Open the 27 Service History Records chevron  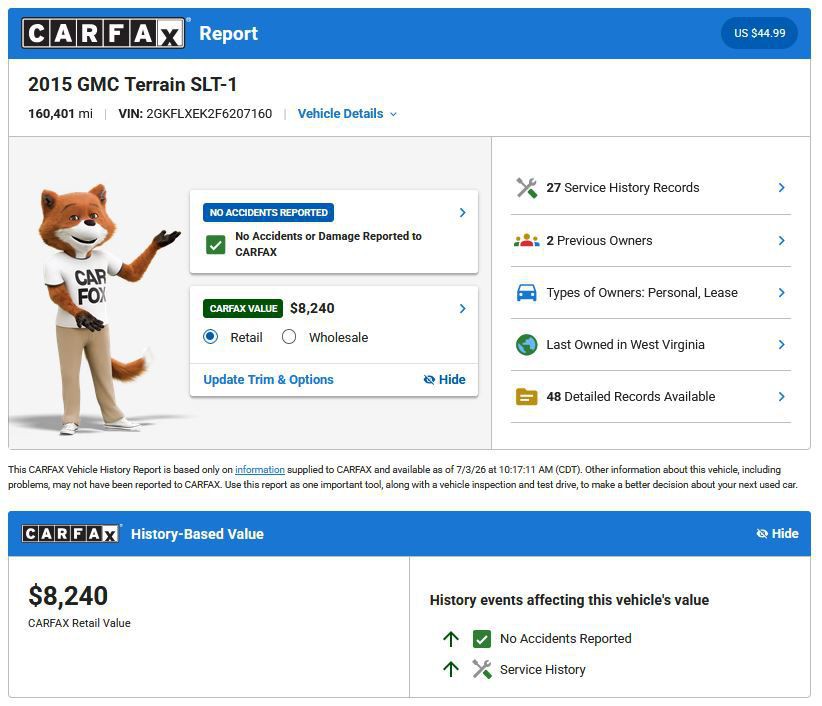pos(781,188)
